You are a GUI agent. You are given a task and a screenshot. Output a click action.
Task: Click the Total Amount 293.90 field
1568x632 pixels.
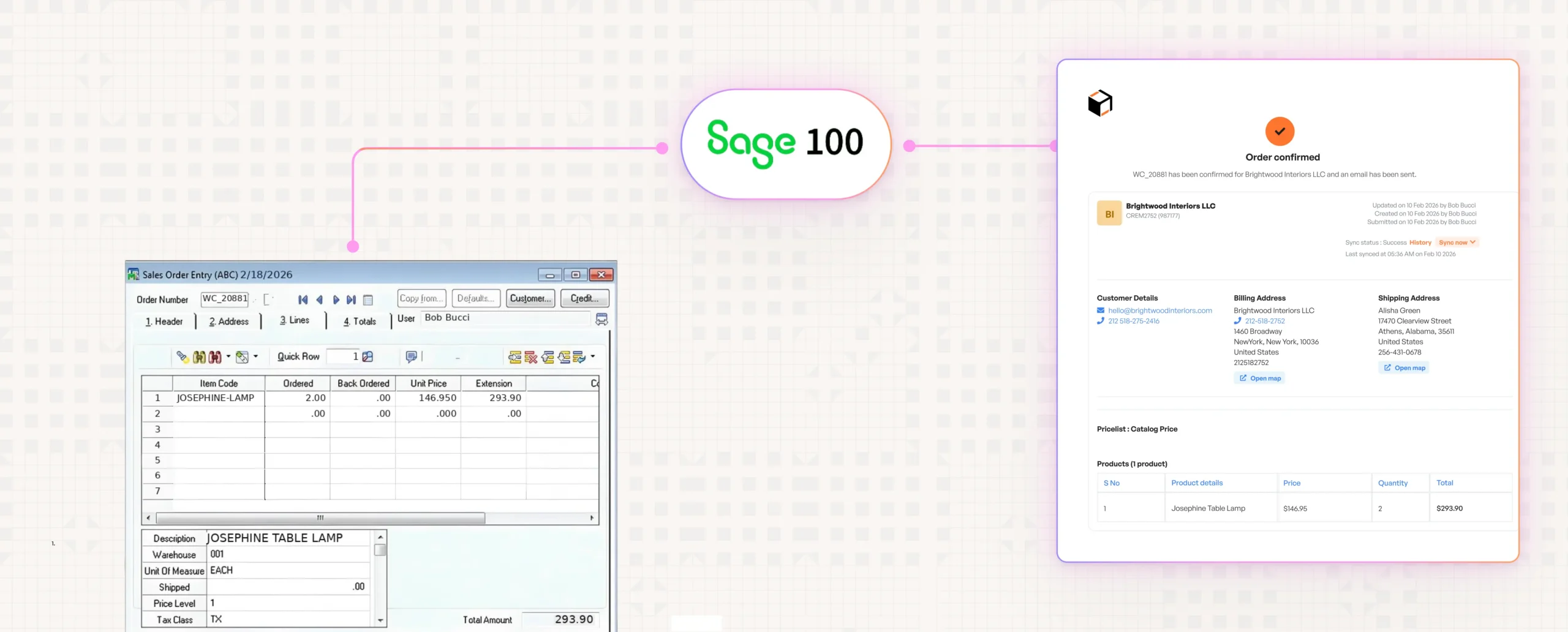point(560,620)
